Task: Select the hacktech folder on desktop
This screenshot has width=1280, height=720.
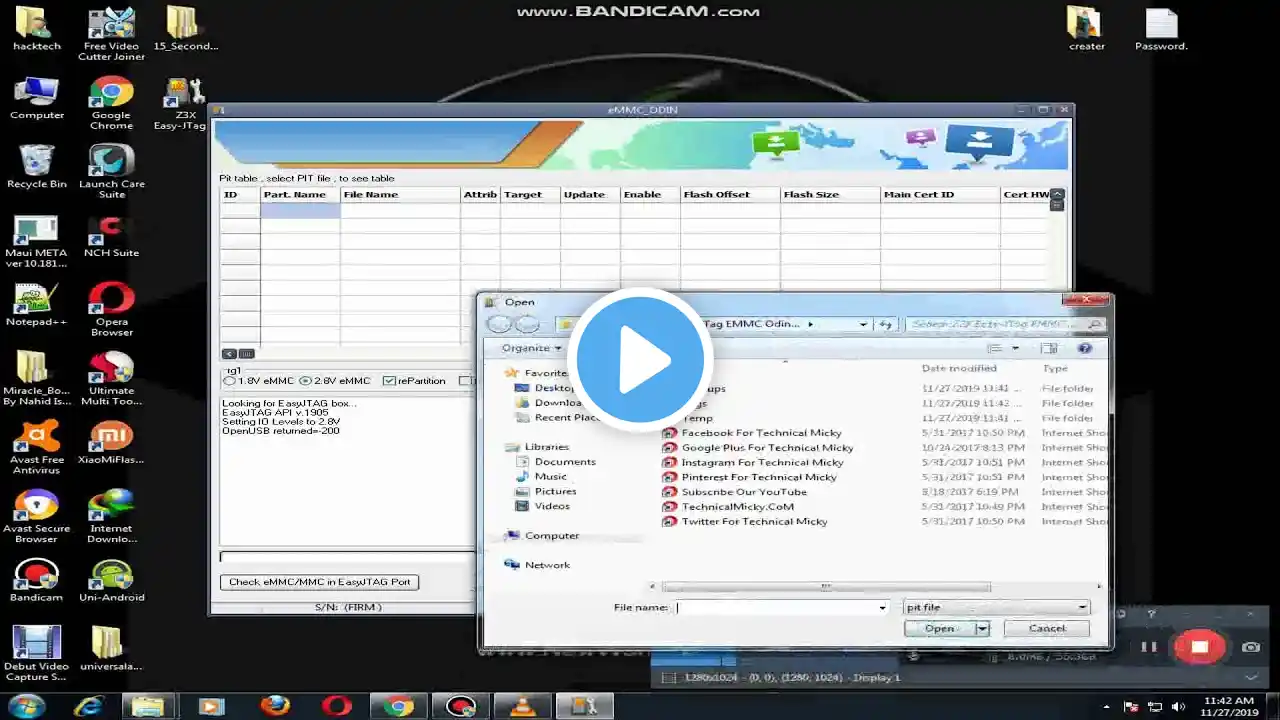Action: coord(37,29)
